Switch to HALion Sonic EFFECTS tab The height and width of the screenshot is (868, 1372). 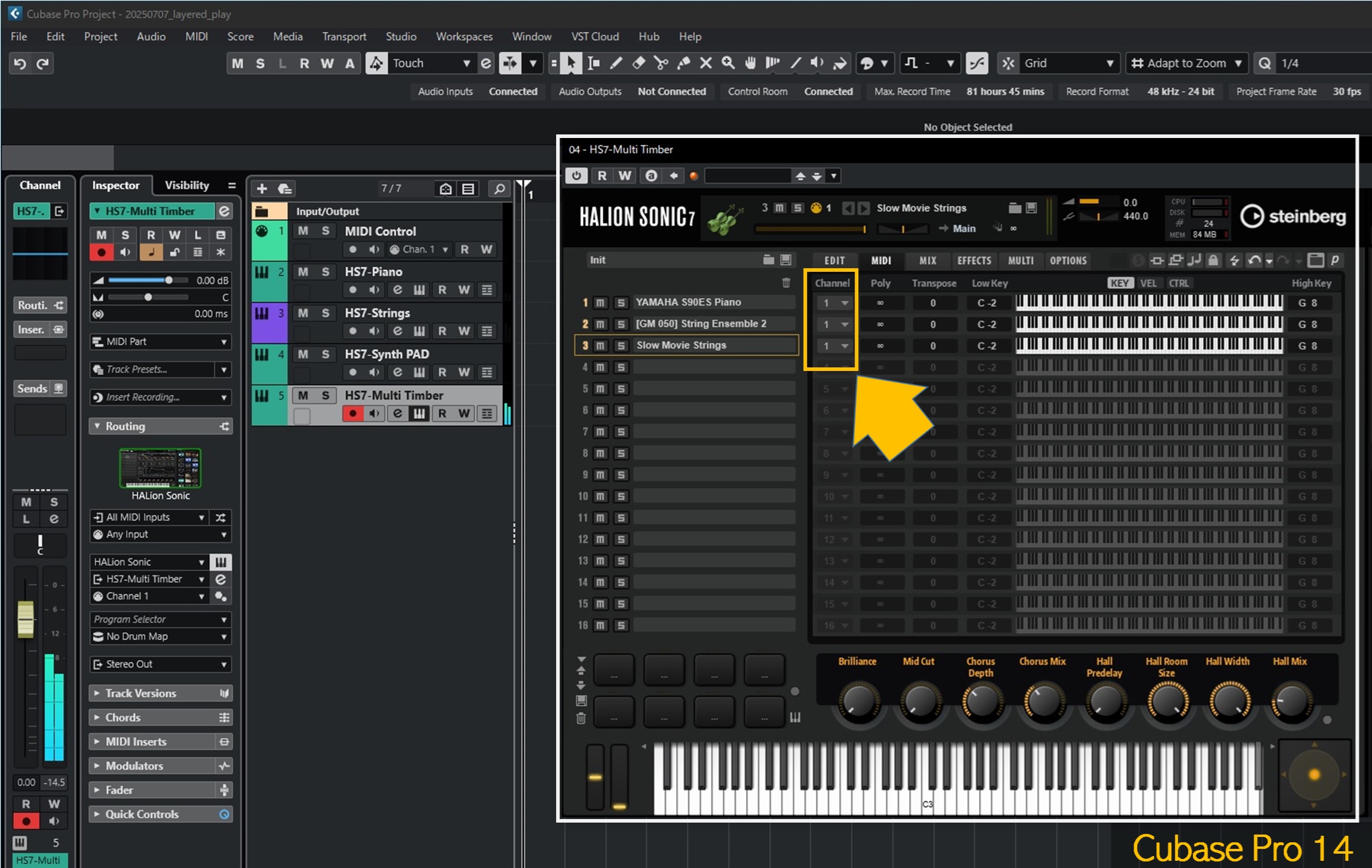[x=974, y=260]
